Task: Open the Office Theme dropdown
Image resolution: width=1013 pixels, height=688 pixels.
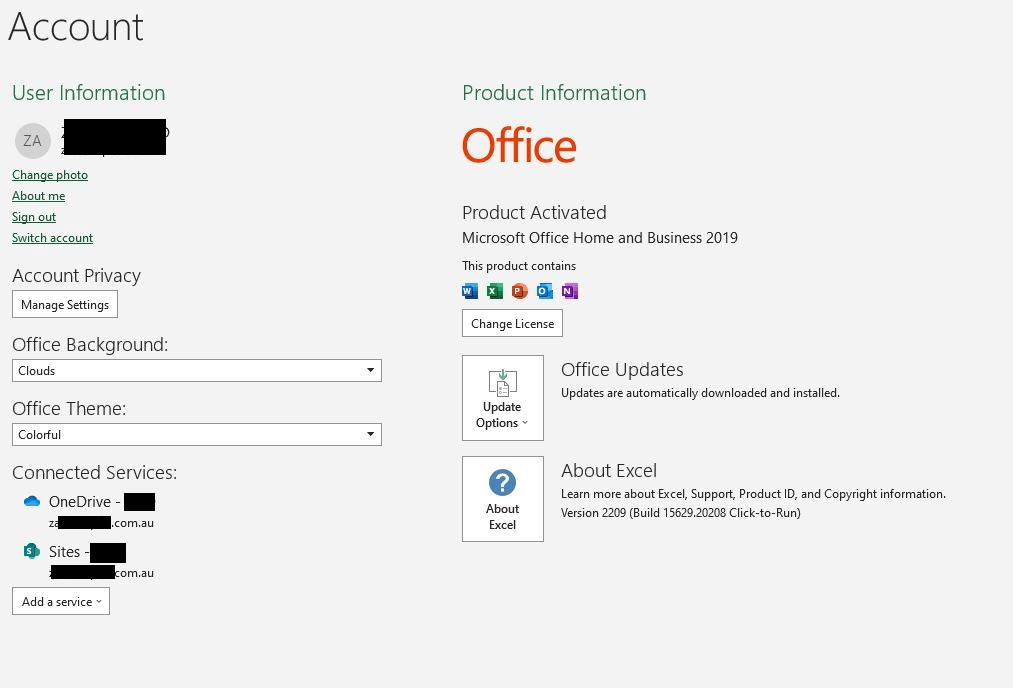Action: 197,435
